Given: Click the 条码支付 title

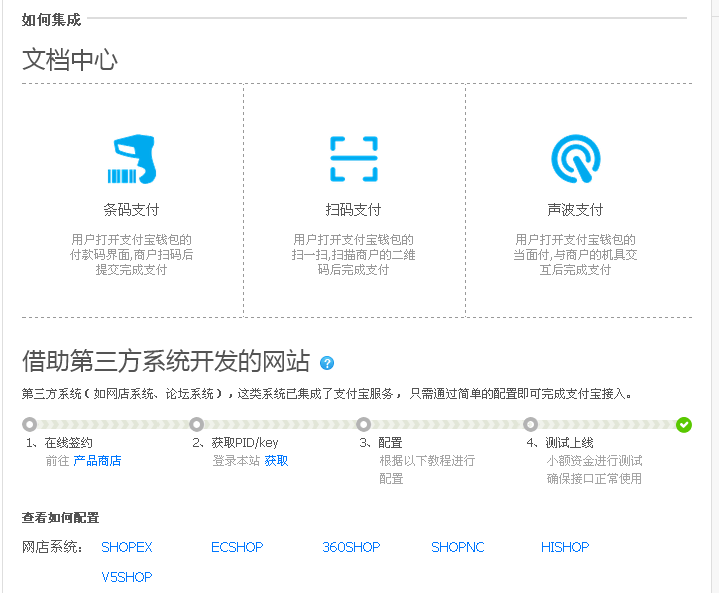Looking at the screenshot, I should [131, 210].
